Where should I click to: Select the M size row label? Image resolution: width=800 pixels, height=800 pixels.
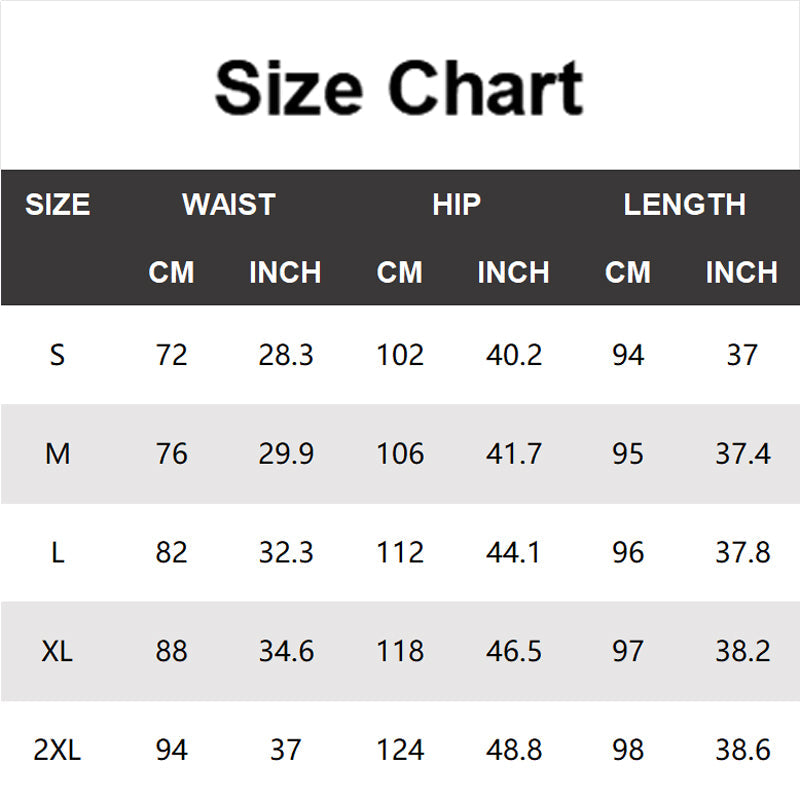57,454
